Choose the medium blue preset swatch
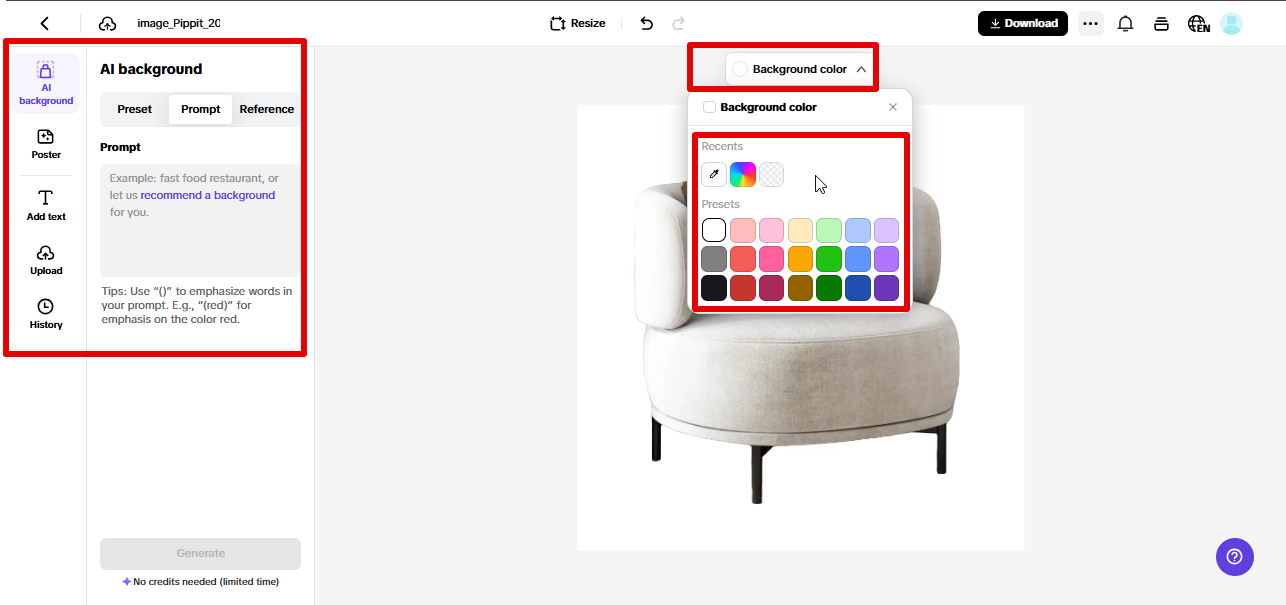The image size is (1286, 605). 858,259
